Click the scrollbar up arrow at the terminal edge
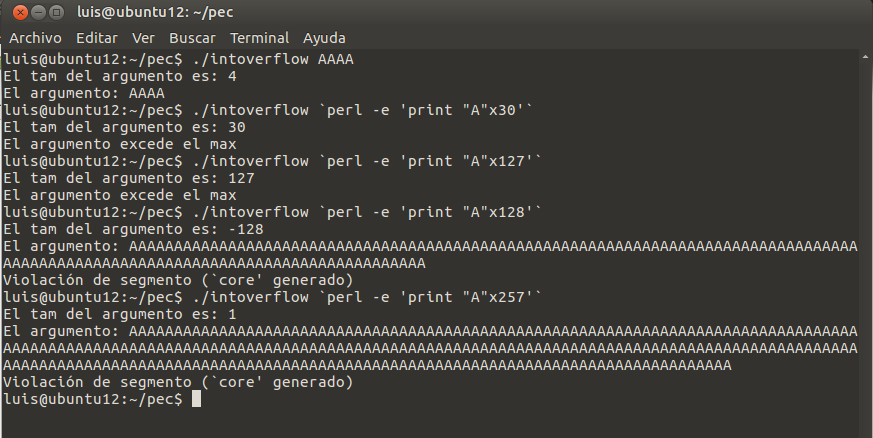This screenshot has height=438, width=873. pyautogui.click(x=866, y=57)
